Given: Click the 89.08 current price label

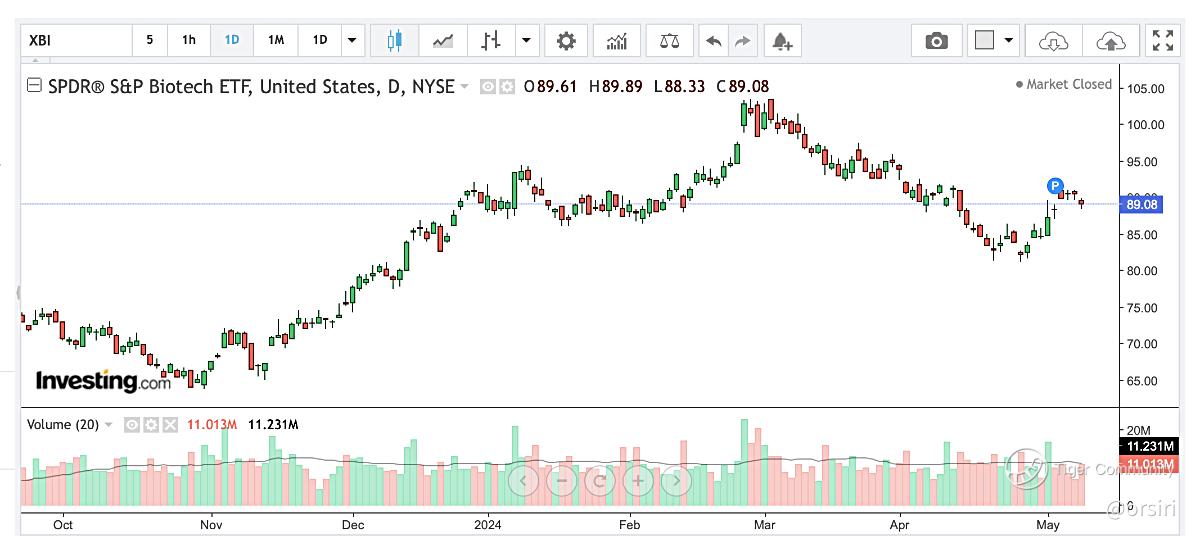Looking at the screenshot, I should [1142, 204].
